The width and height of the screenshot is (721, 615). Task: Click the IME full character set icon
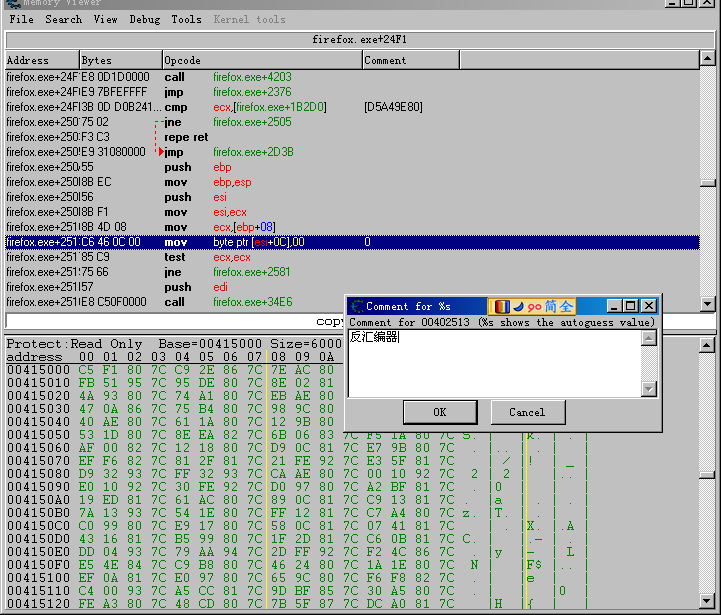tap(566, 306)
